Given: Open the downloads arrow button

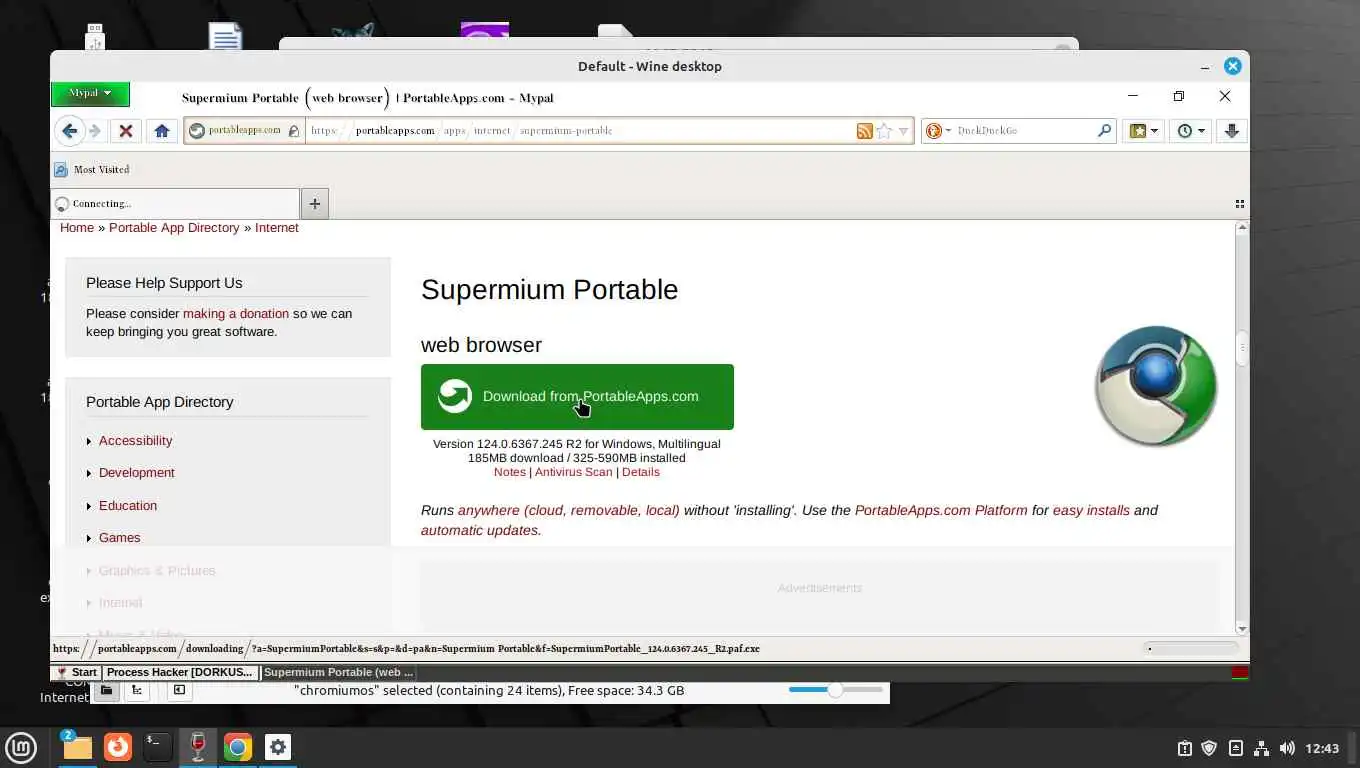Looking at the screenshot, I should point(1232,131).
